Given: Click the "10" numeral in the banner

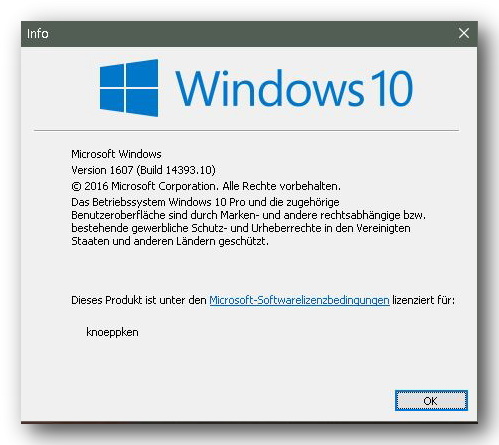Looking at the screenshot, I should tap(391, 88).
